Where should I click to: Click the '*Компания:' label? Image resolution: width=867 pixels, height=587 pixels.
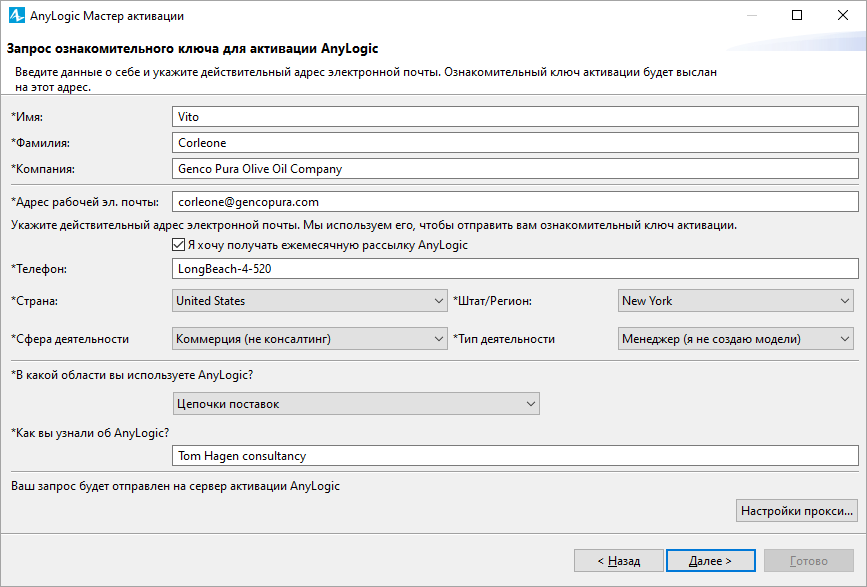tap(43, 169)
